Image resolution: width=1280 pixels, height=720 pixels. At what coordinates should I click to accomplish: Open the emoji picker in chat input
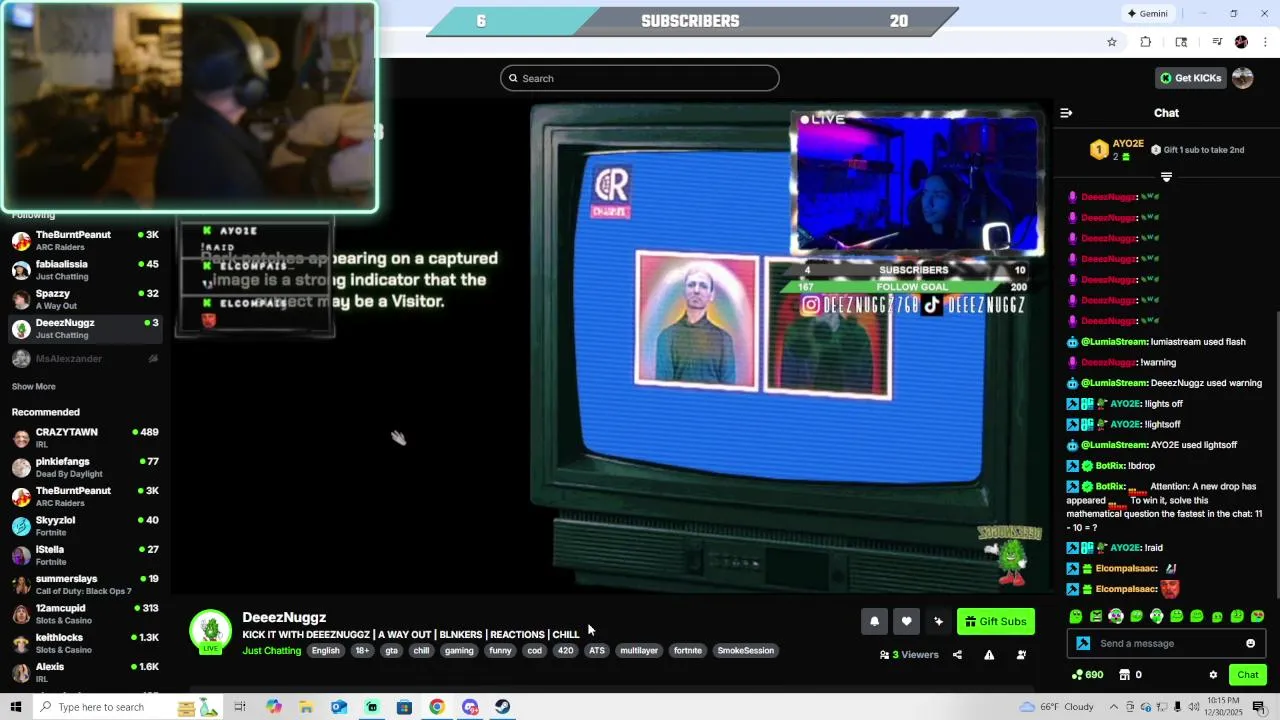[x=1250, y=643]
